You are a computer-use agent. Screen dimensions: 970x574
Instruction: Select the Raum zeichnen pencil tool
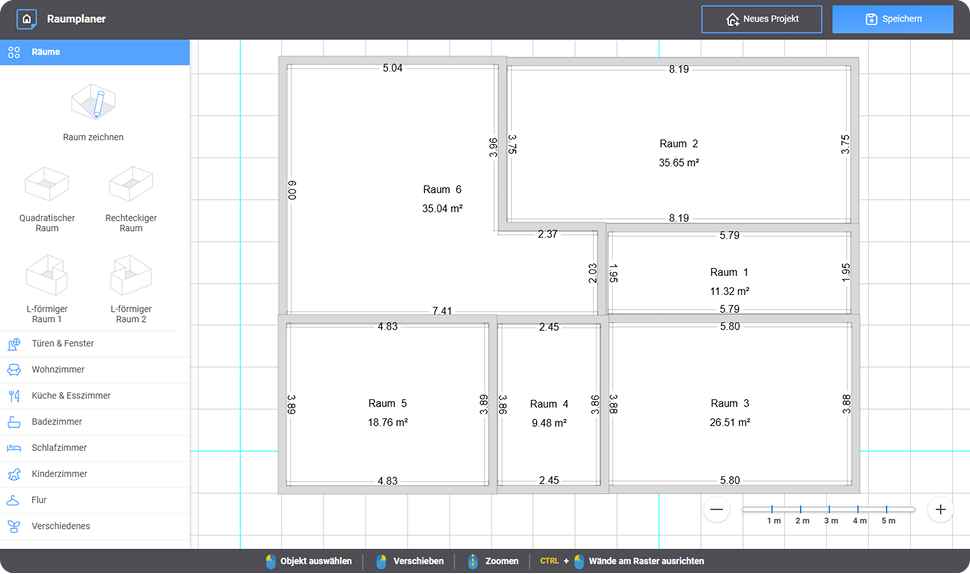point(93,104)
